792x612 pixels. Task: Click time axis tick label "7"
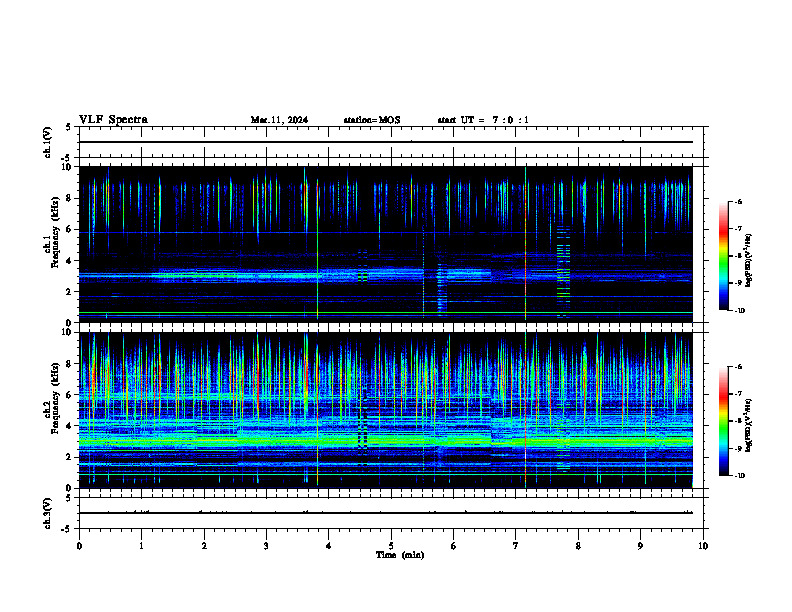516,546
